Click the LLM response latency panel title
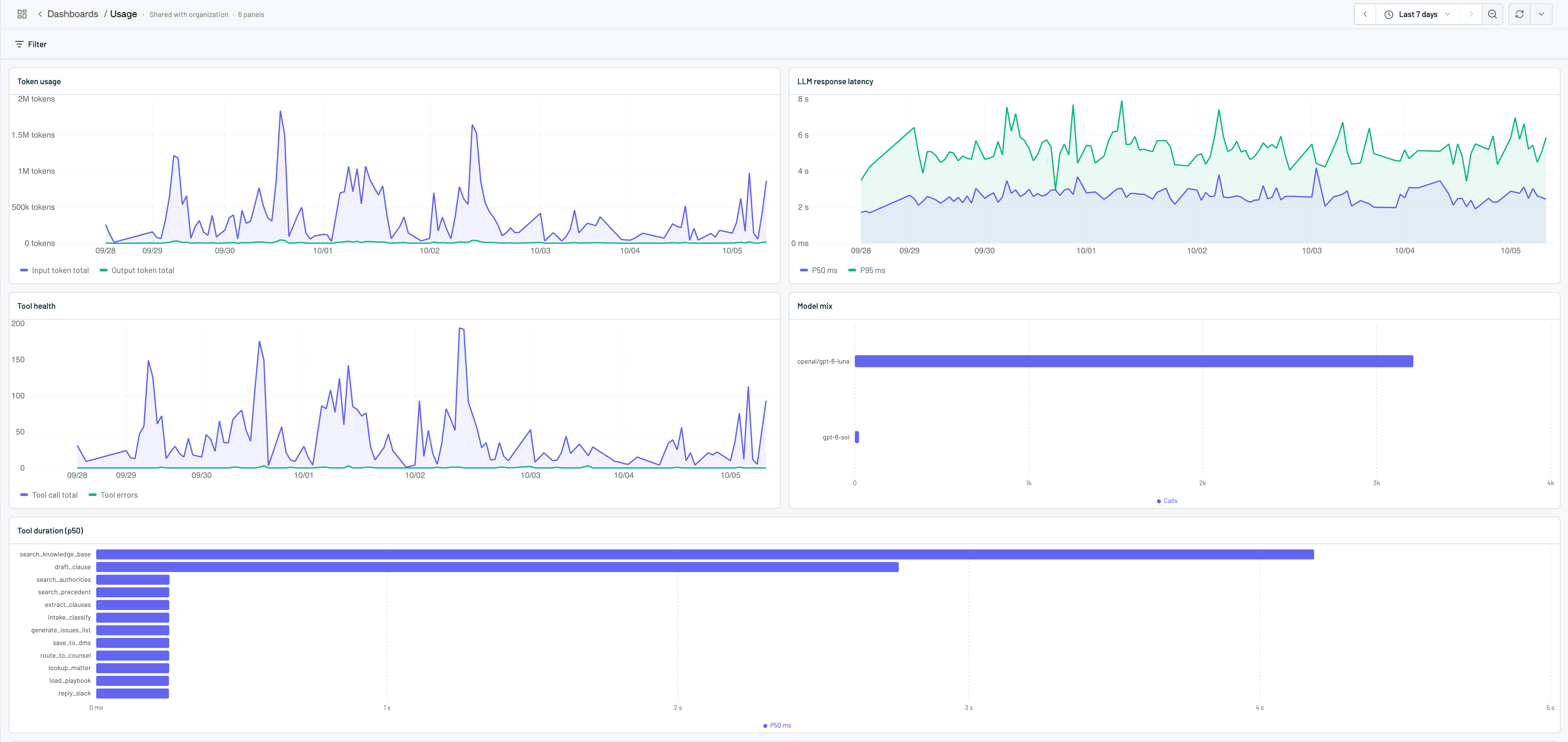 [x=835, y=82]
